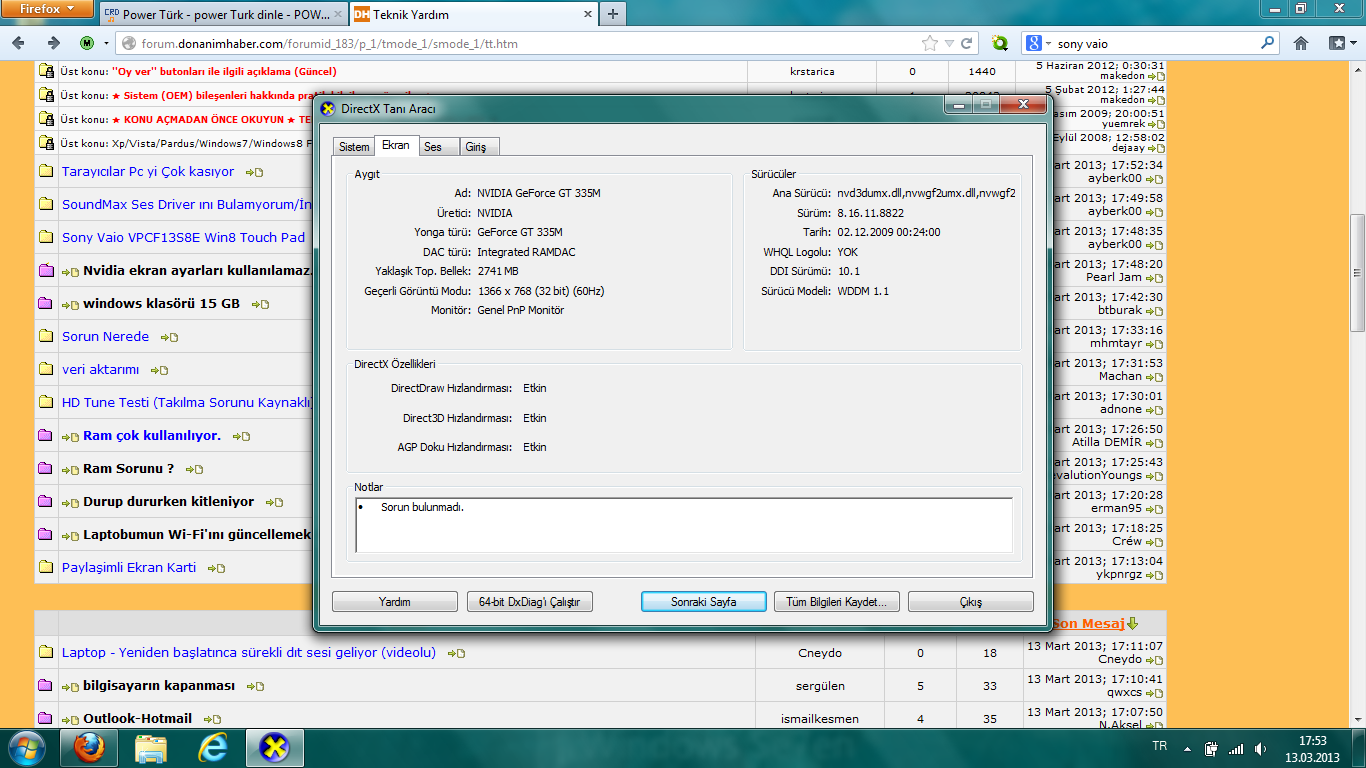Screen dimensions: 1366x768
Task: Click the volume speaker tray icon
Action: 1260,748
